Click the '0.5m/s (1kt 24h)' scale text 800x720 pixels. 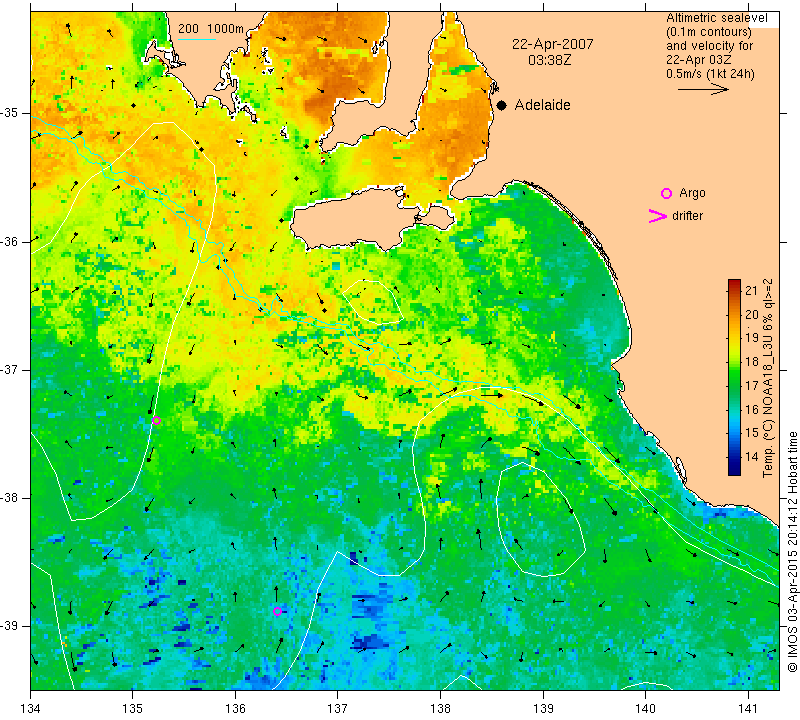coord(710,74)
